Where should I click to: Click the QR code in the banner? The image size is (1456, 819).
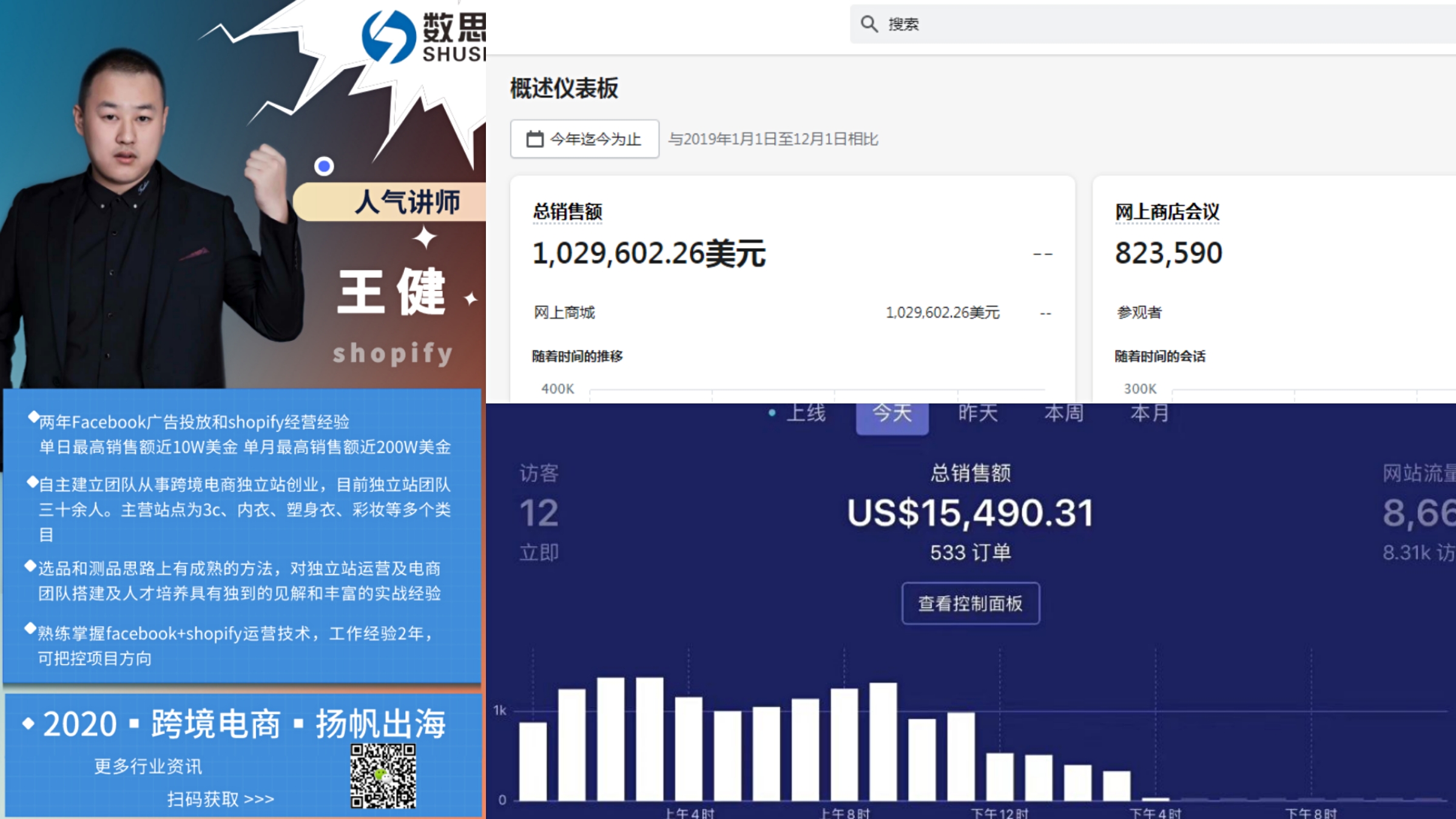pos(383,777)
